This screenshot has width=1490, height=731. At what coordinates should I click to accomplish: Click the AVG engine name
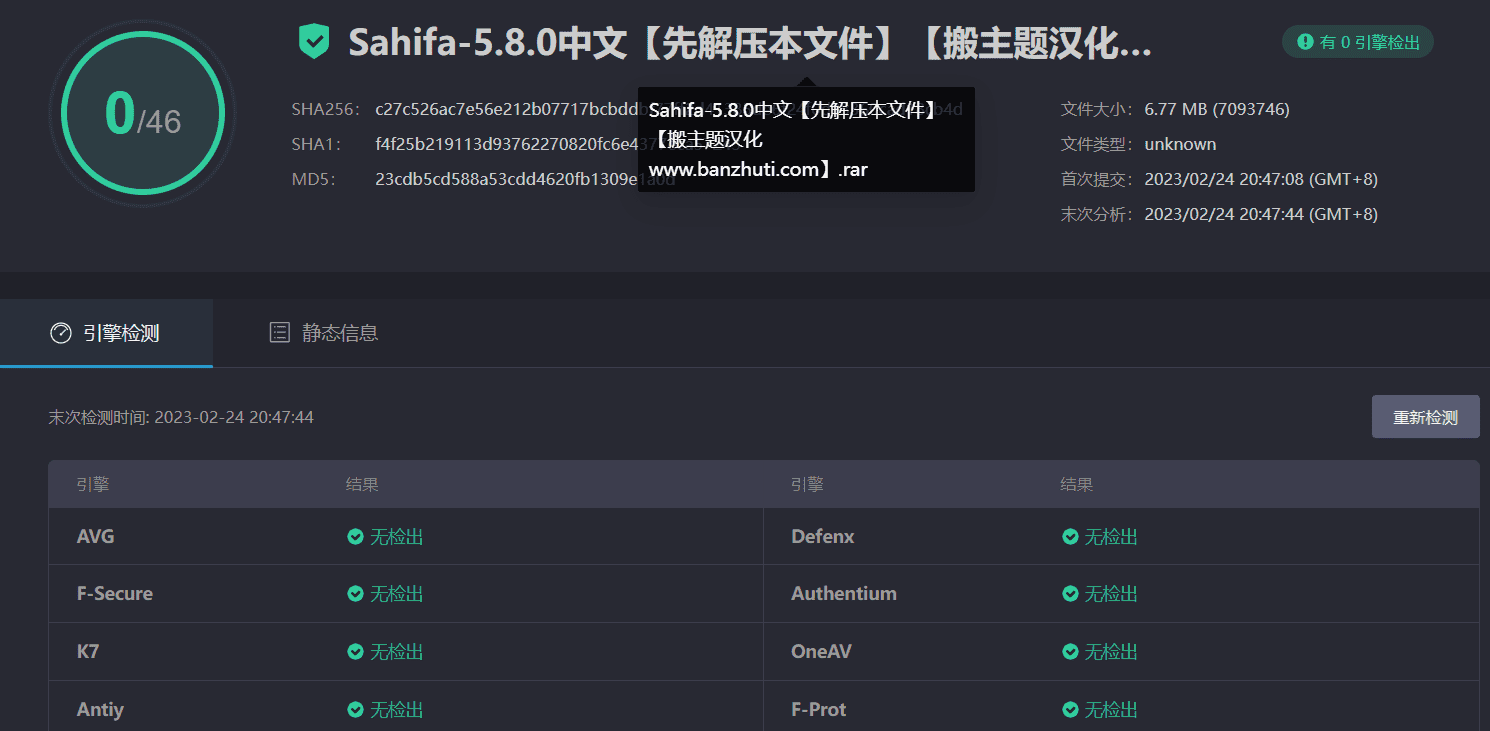pos(96,537)
